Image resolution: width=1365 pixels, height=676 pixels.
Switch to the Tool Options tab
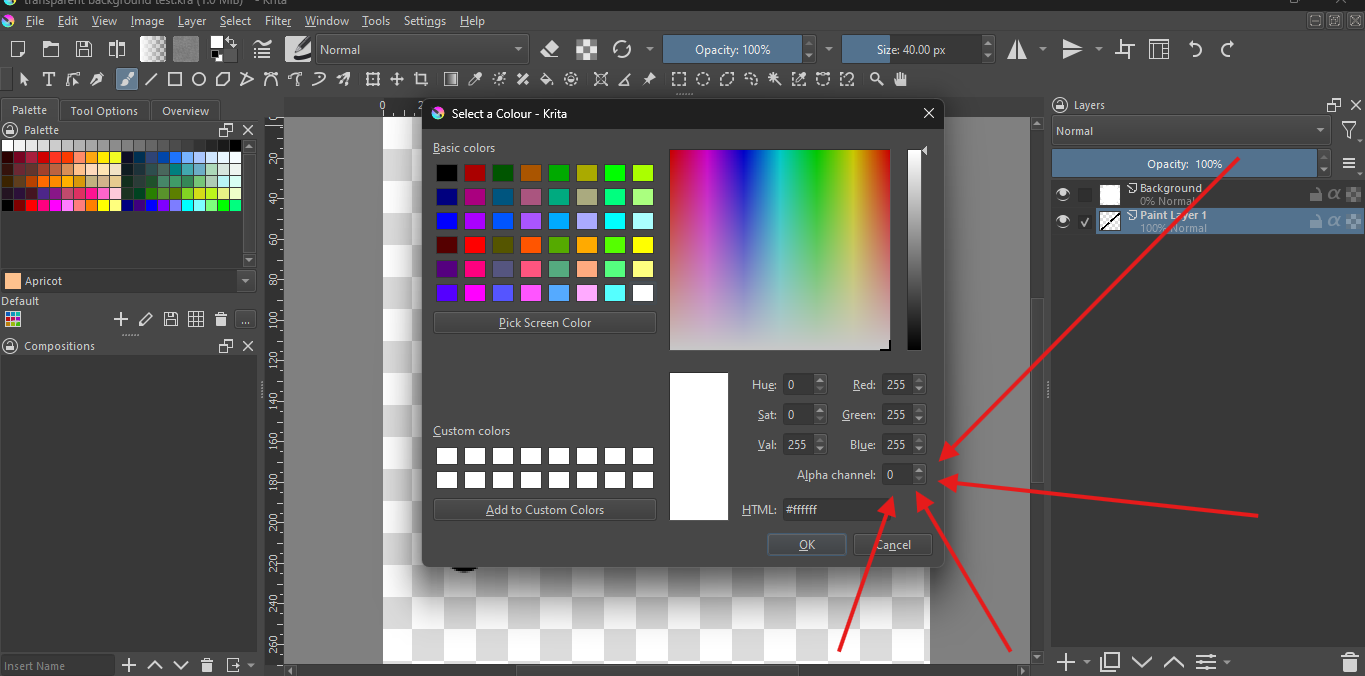[x=104, y=111]
